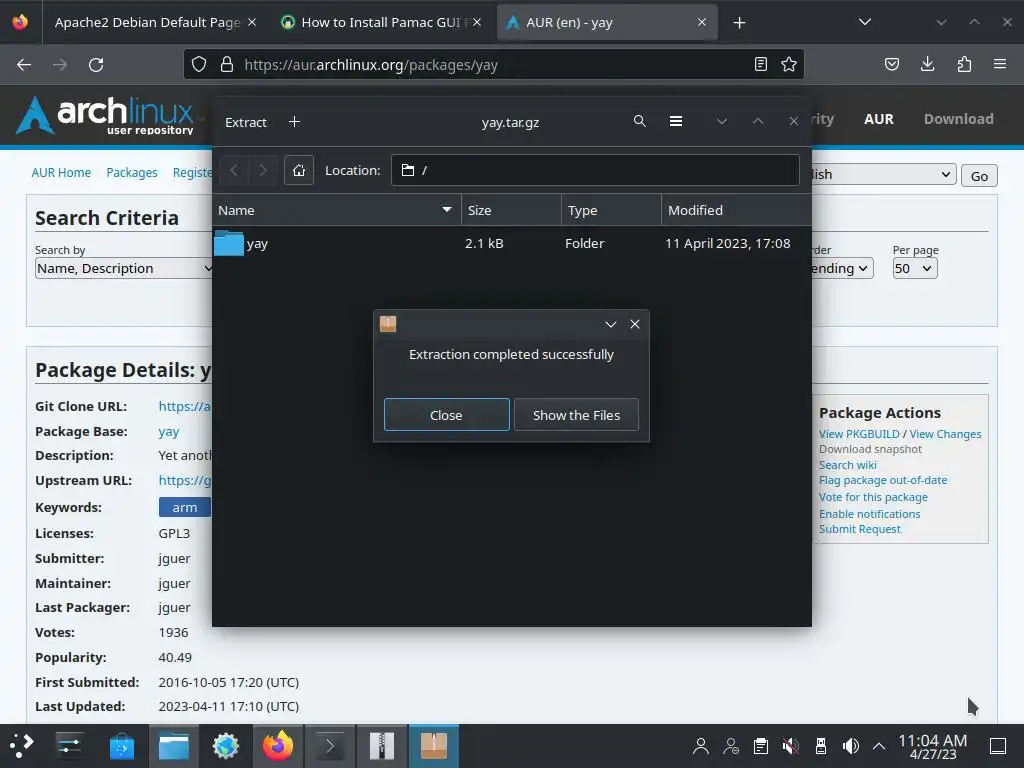Click the Extract button
This screenshot has height=768, width=1024.
click(246, 122)
